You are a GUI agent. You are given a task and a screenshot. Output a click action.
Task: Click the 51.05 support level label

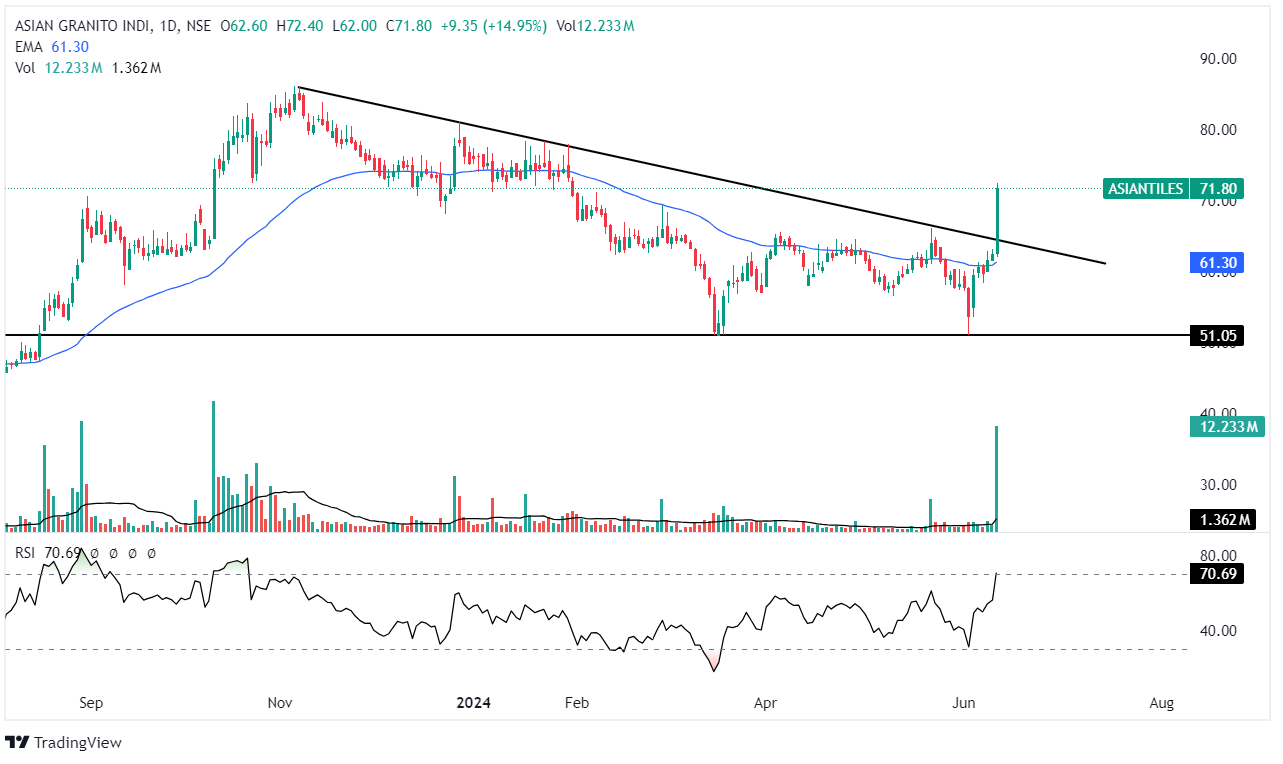pos(1216,336)
